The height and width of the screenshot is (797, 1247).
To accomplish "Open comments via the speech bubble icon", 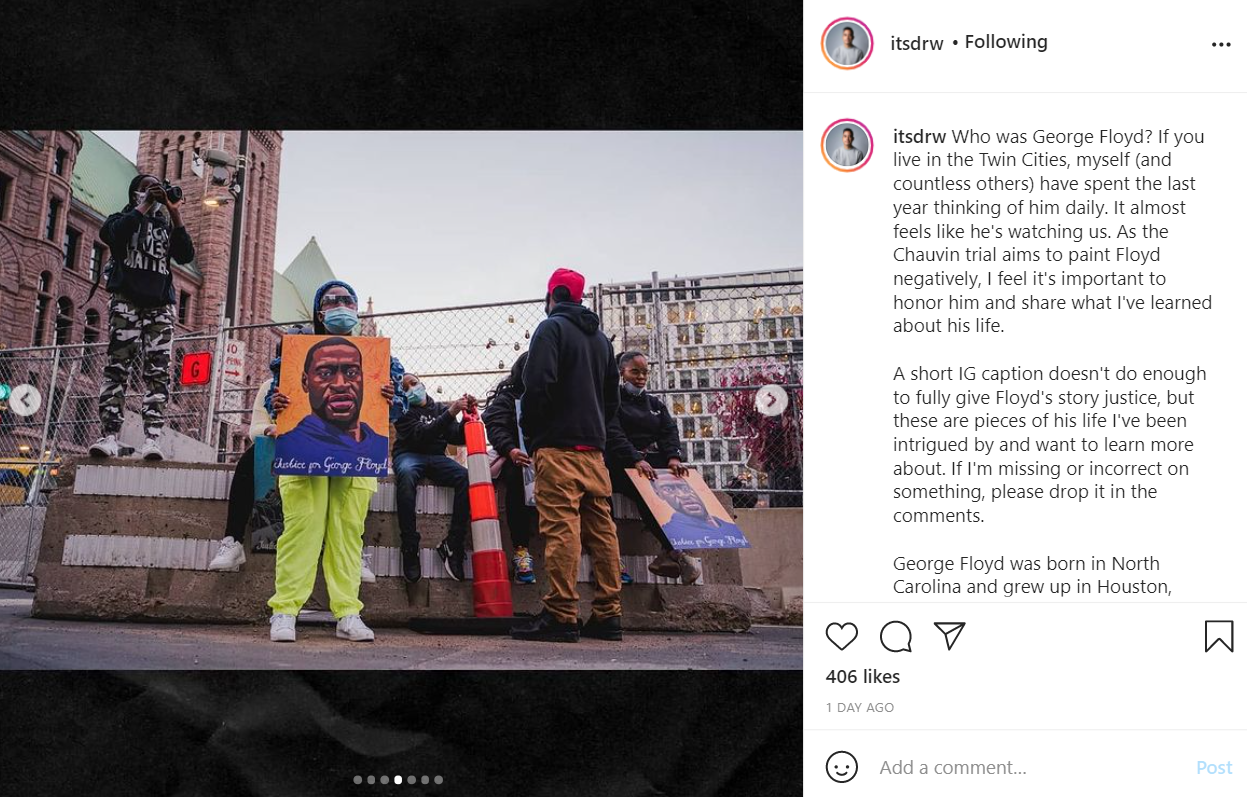I will 896,637.
